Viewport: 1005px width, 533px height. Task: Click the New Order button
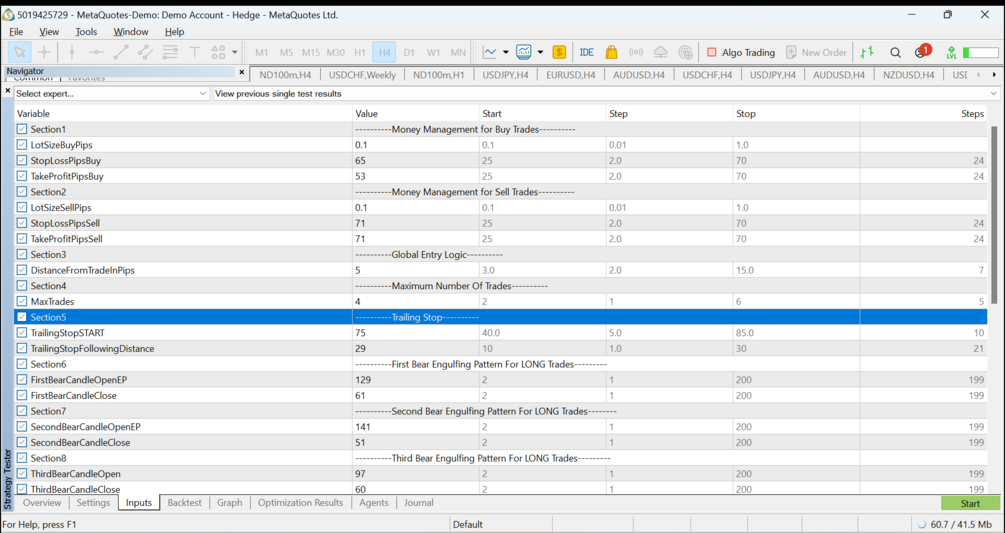point(817,53)
